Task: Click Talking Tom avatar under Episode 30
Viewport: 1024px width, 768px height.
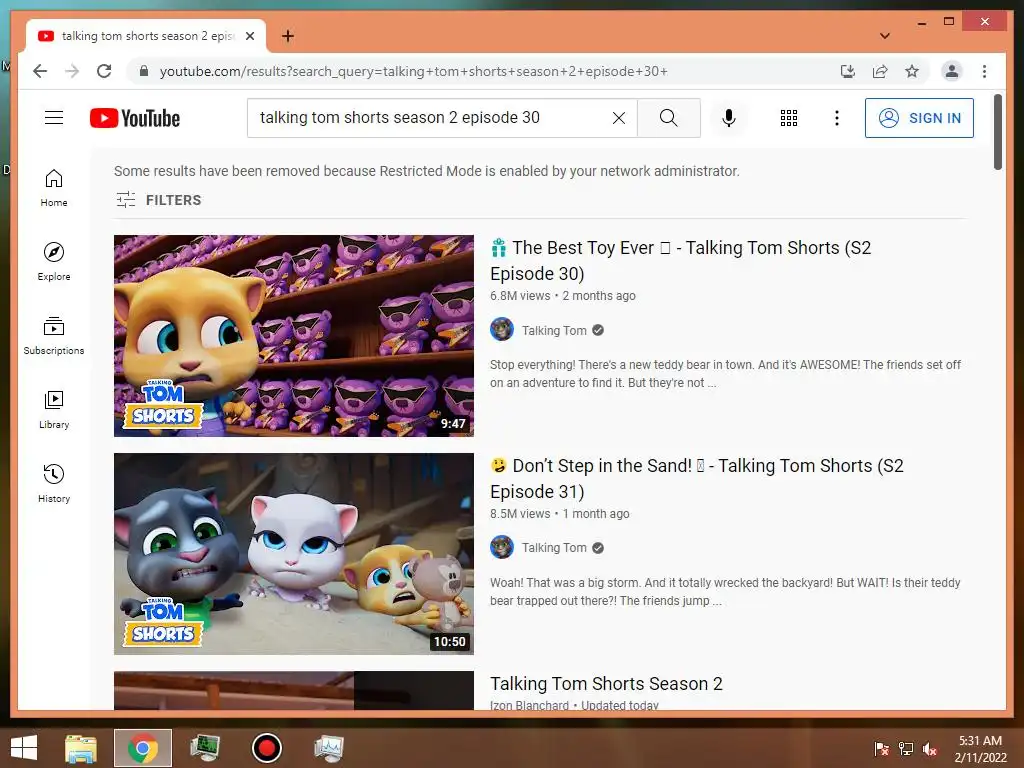Action: [x=502, y=330]
